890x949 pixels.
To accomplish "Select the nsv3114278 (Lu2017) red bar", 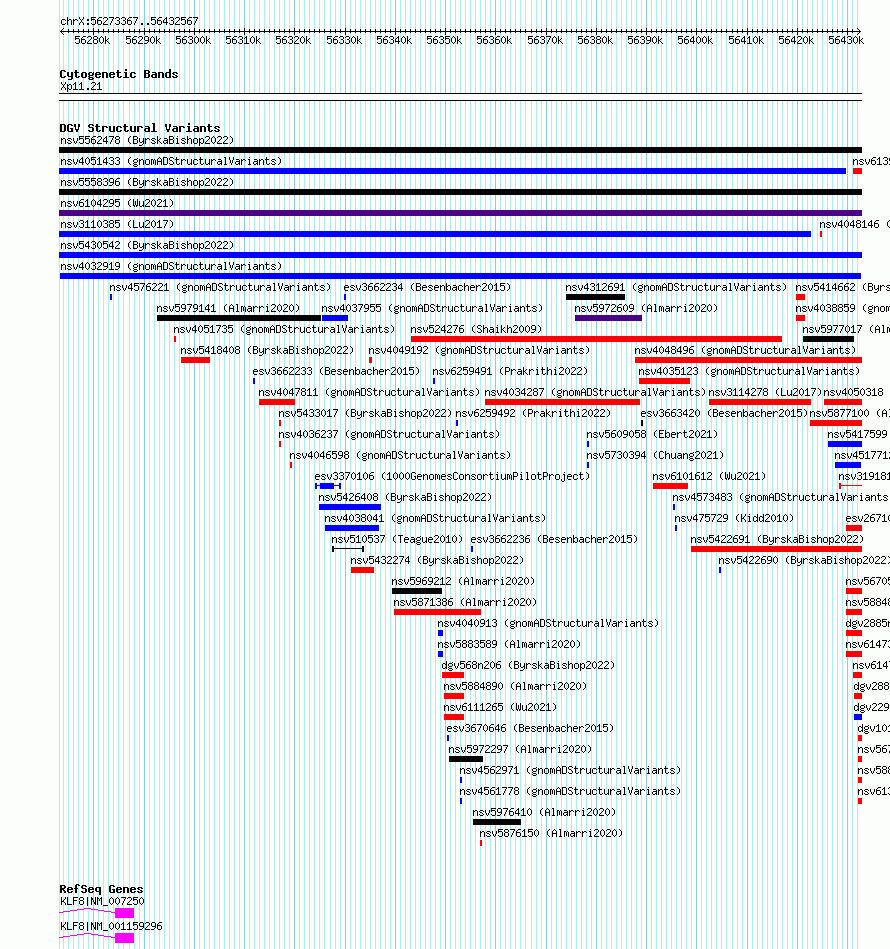I will pyautogui.click(x=760, y=402).
